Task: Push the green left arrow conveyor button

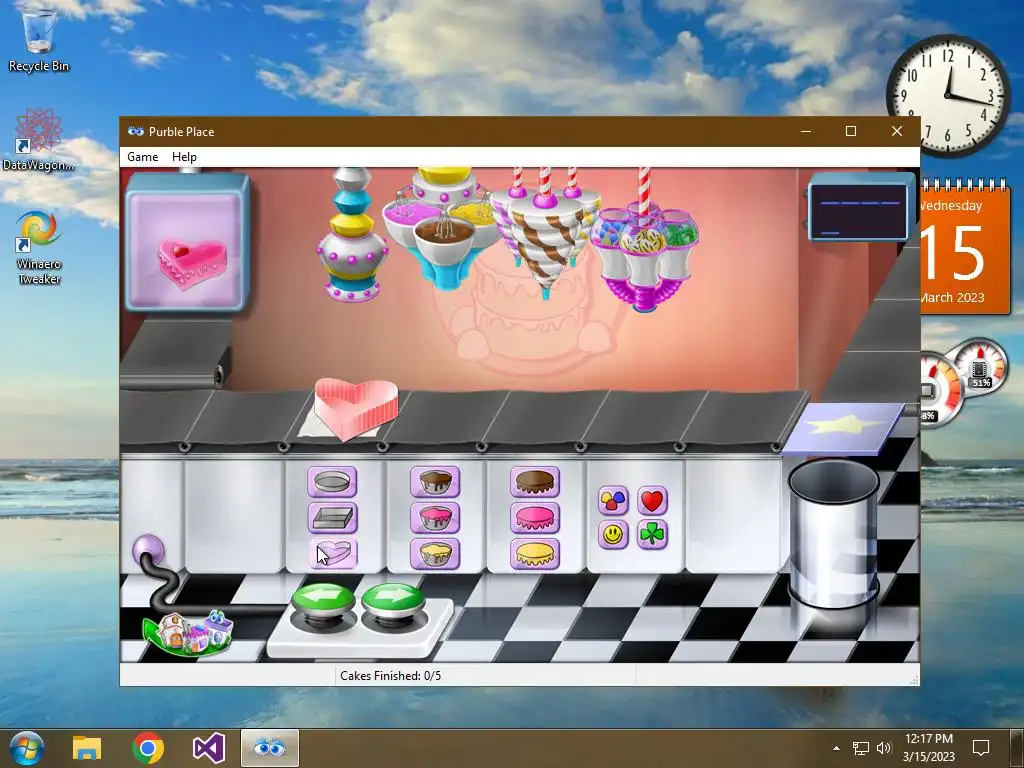Action: click(324, 602)
